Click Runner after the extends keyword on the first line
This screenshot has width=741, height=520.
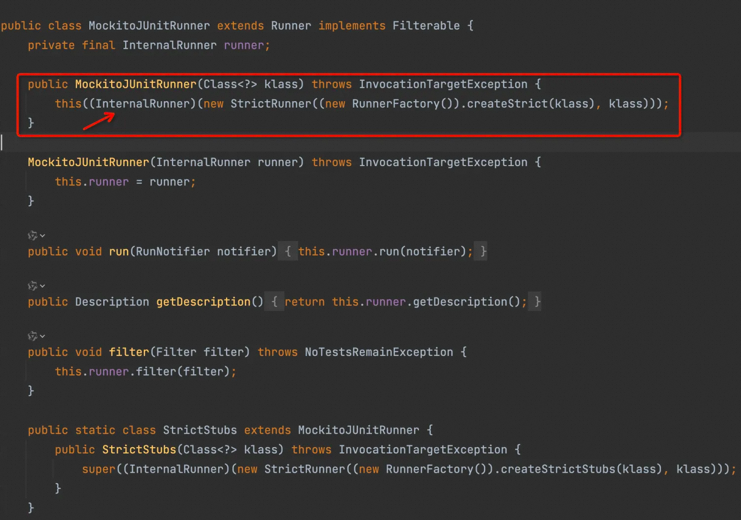click(x=291, y=26)
